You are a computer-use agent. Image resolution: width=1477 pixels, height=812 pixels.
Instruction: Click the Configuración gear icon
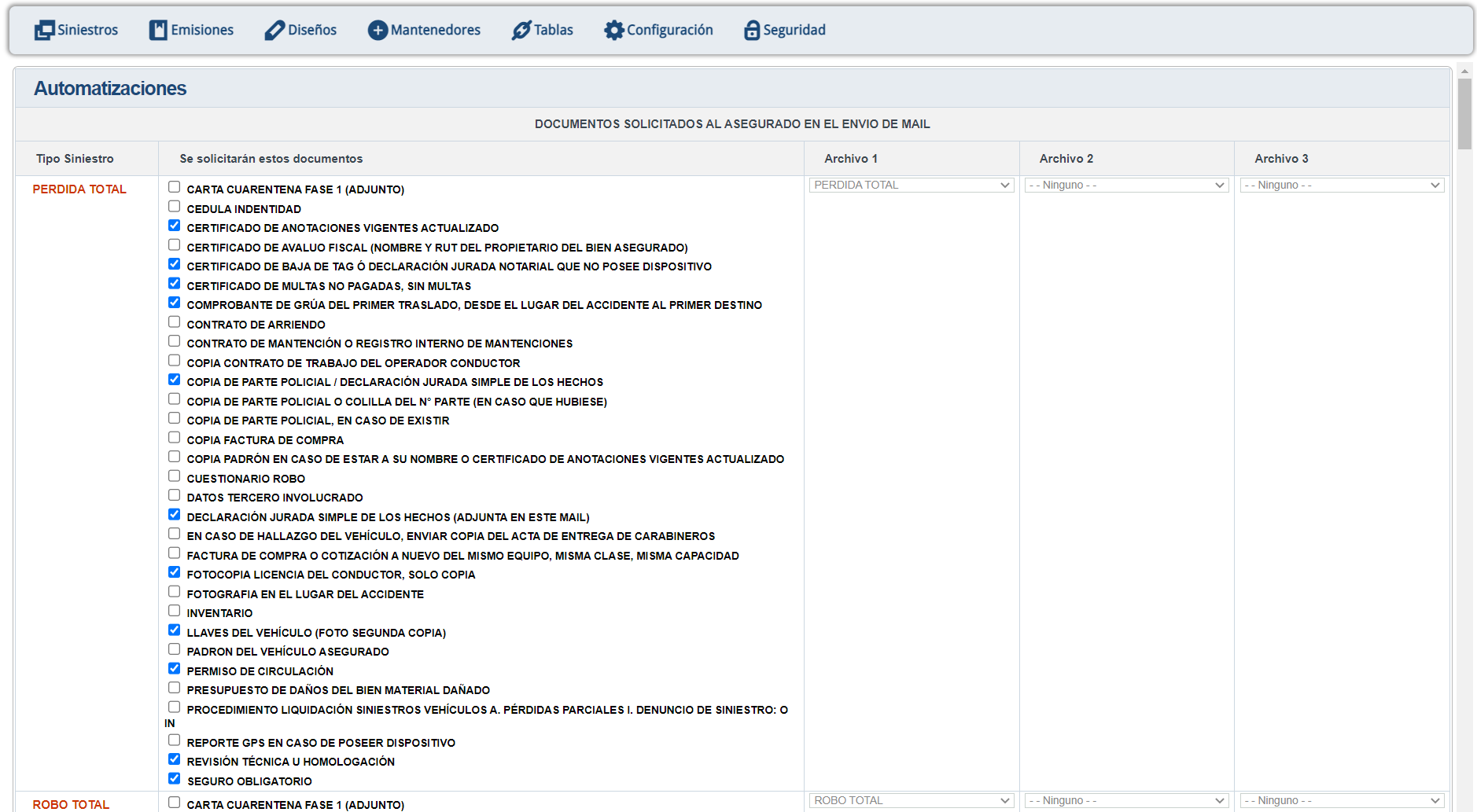tap(613, 31)
